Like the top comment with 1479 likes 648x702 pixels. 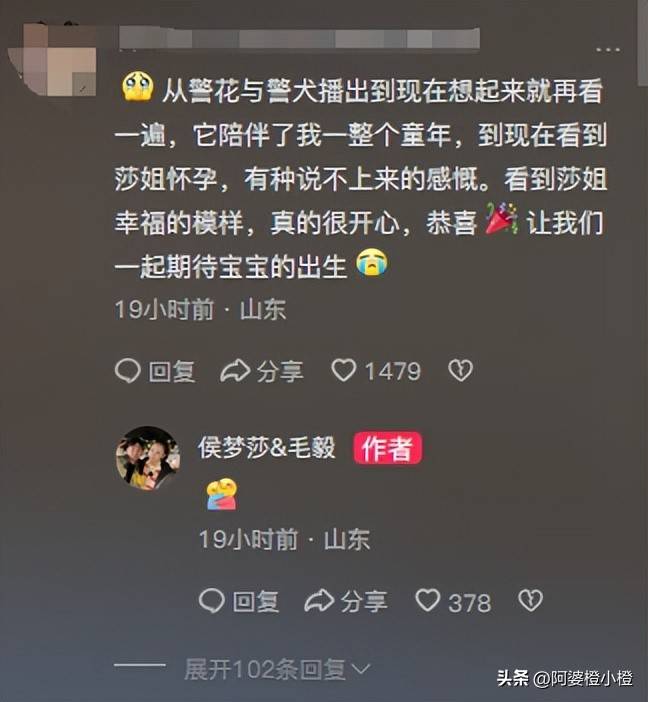(x=344, y=371)
